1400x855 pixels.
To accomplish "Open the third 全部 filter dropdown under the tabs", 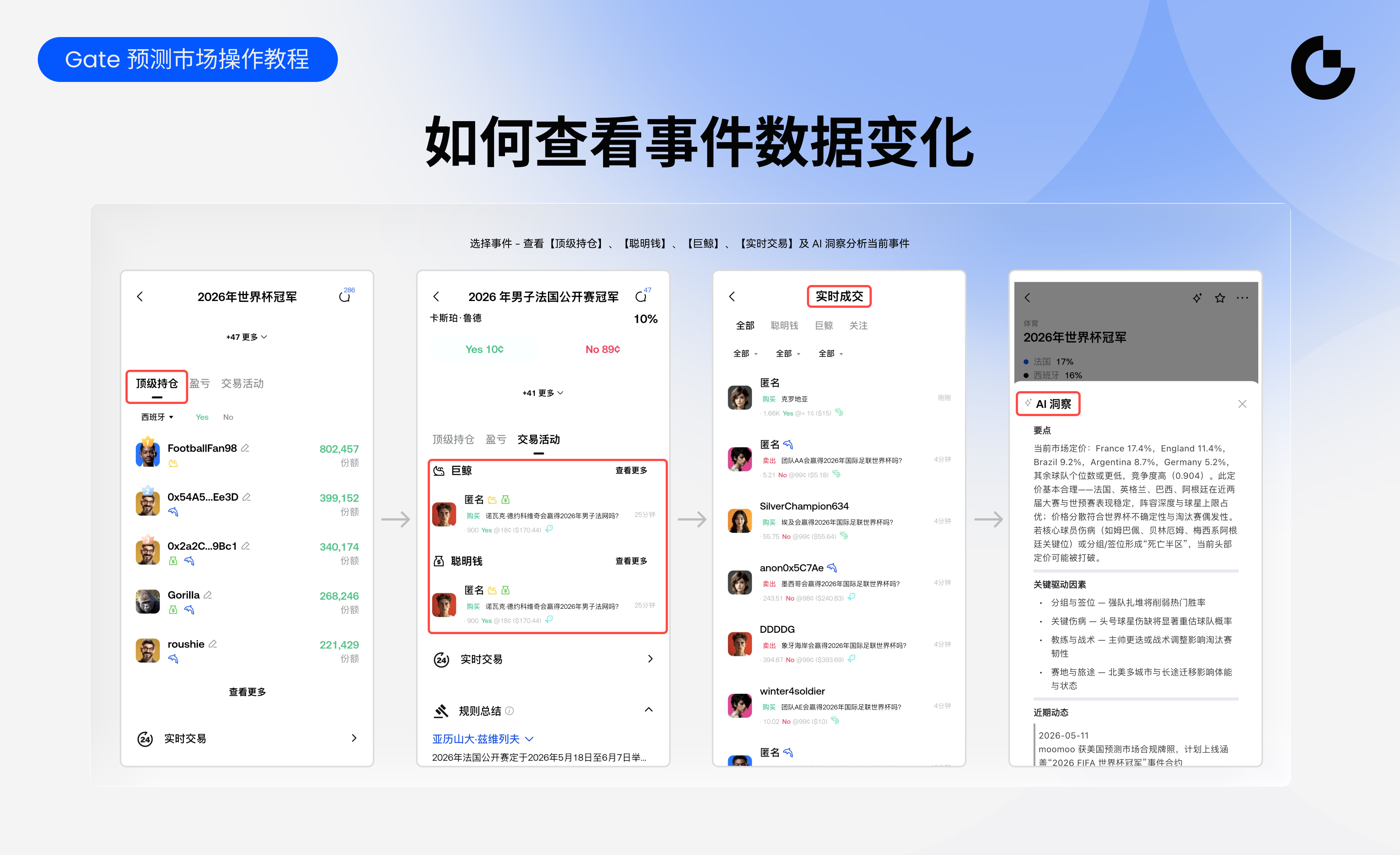I will tap(831, 353).
